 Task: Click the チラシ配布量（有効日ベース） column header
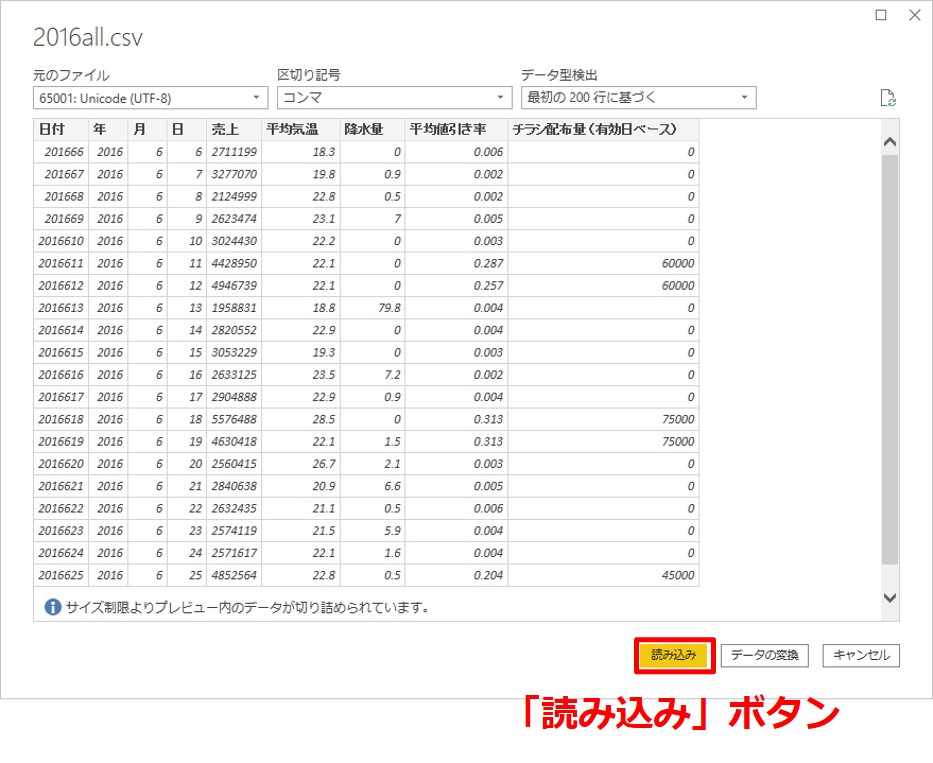pos(602,130)
